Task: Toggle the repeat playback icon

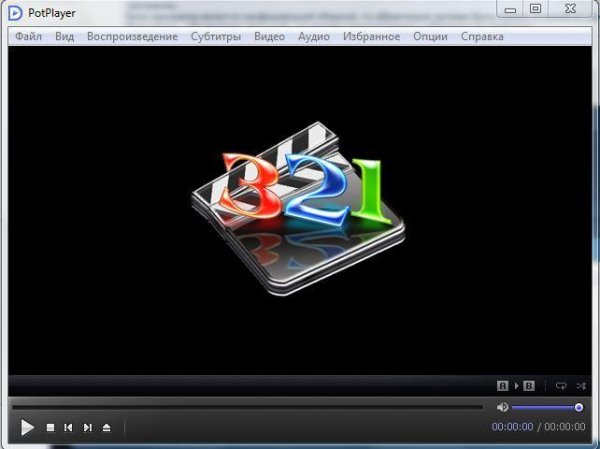Action: pyautogui.click(x=561, y=386)
